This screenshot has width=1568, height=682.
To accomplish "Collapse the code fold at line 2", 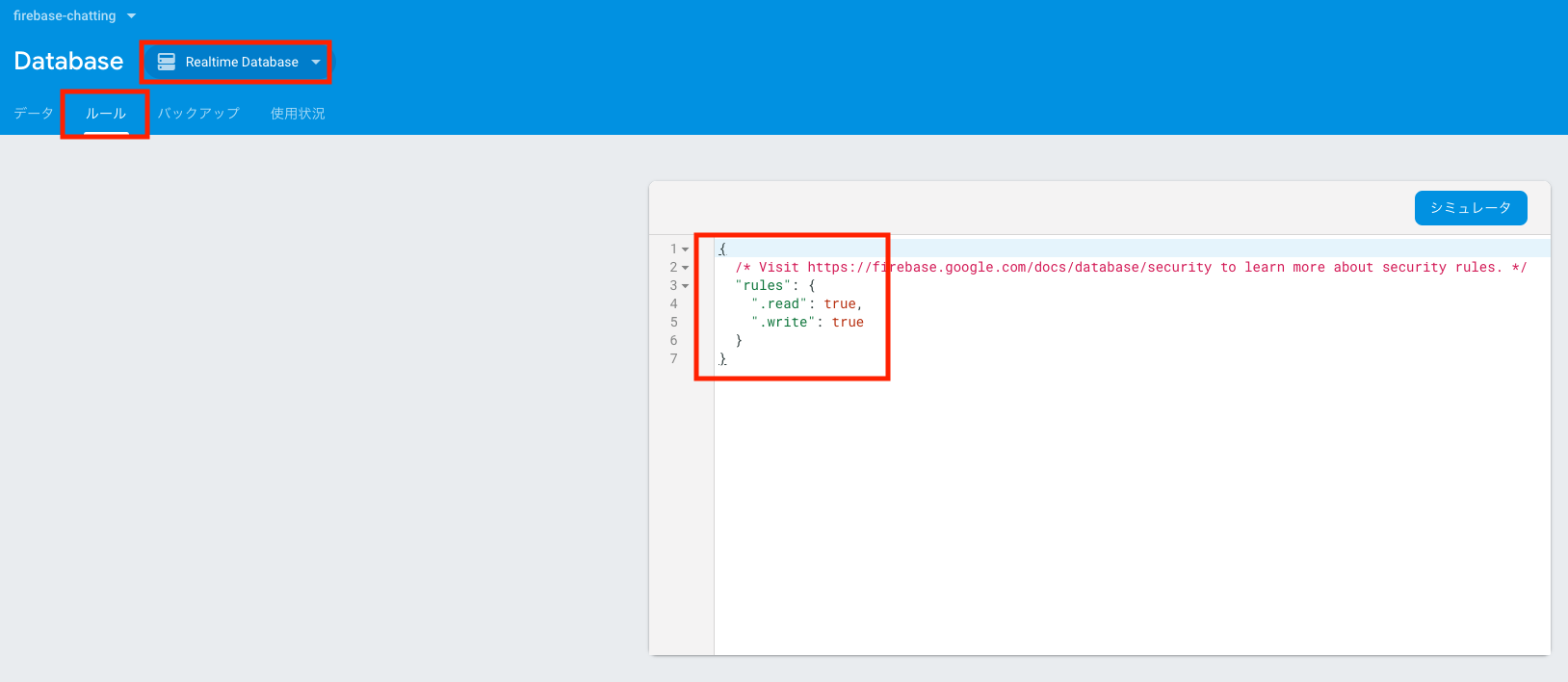I will [686, 268].
